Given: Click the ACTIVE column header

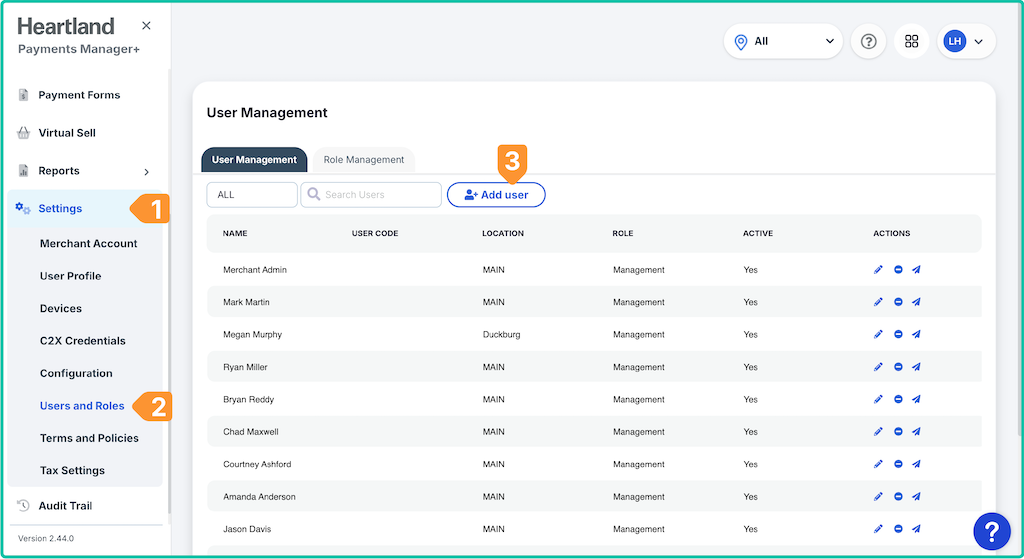Looking at the screenshot, I should (x=758, y=233).
